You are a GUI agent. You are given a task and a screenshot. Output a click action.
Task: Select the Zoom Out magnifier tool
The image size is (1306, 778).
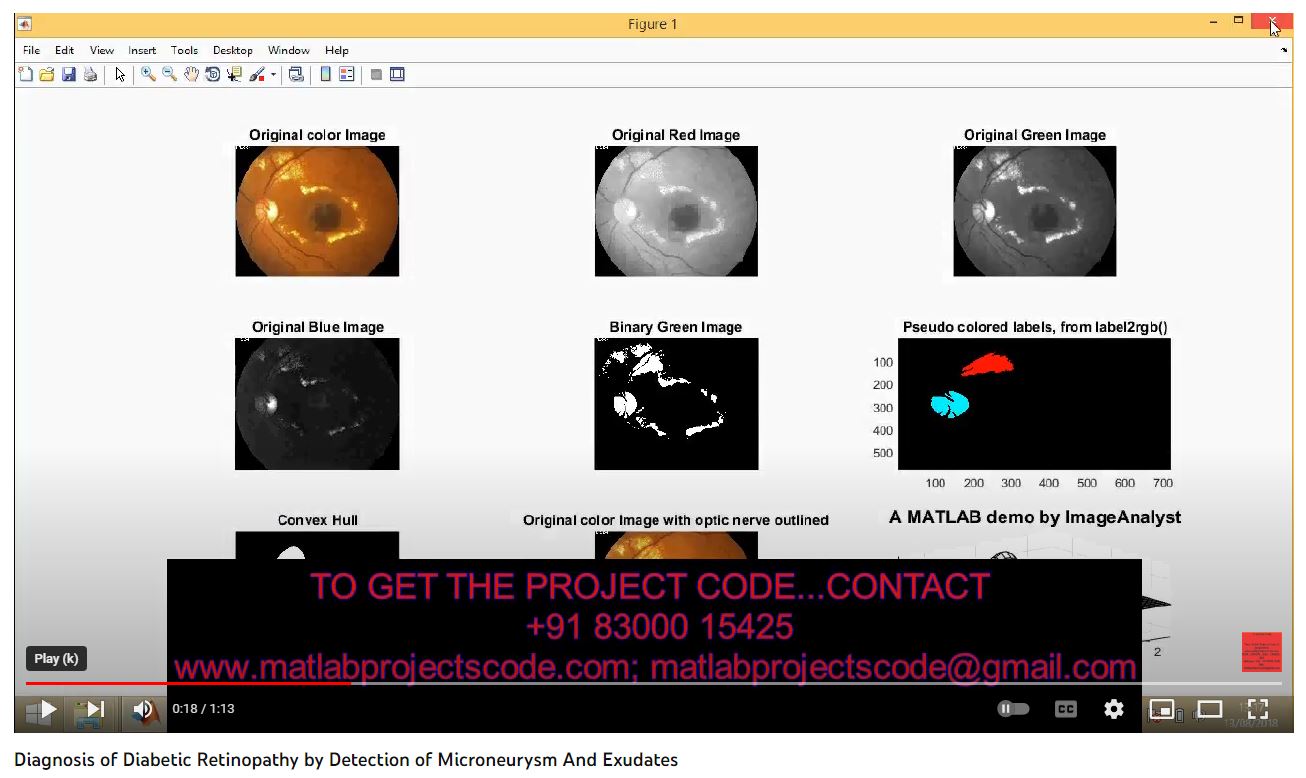tap(169, 75)
